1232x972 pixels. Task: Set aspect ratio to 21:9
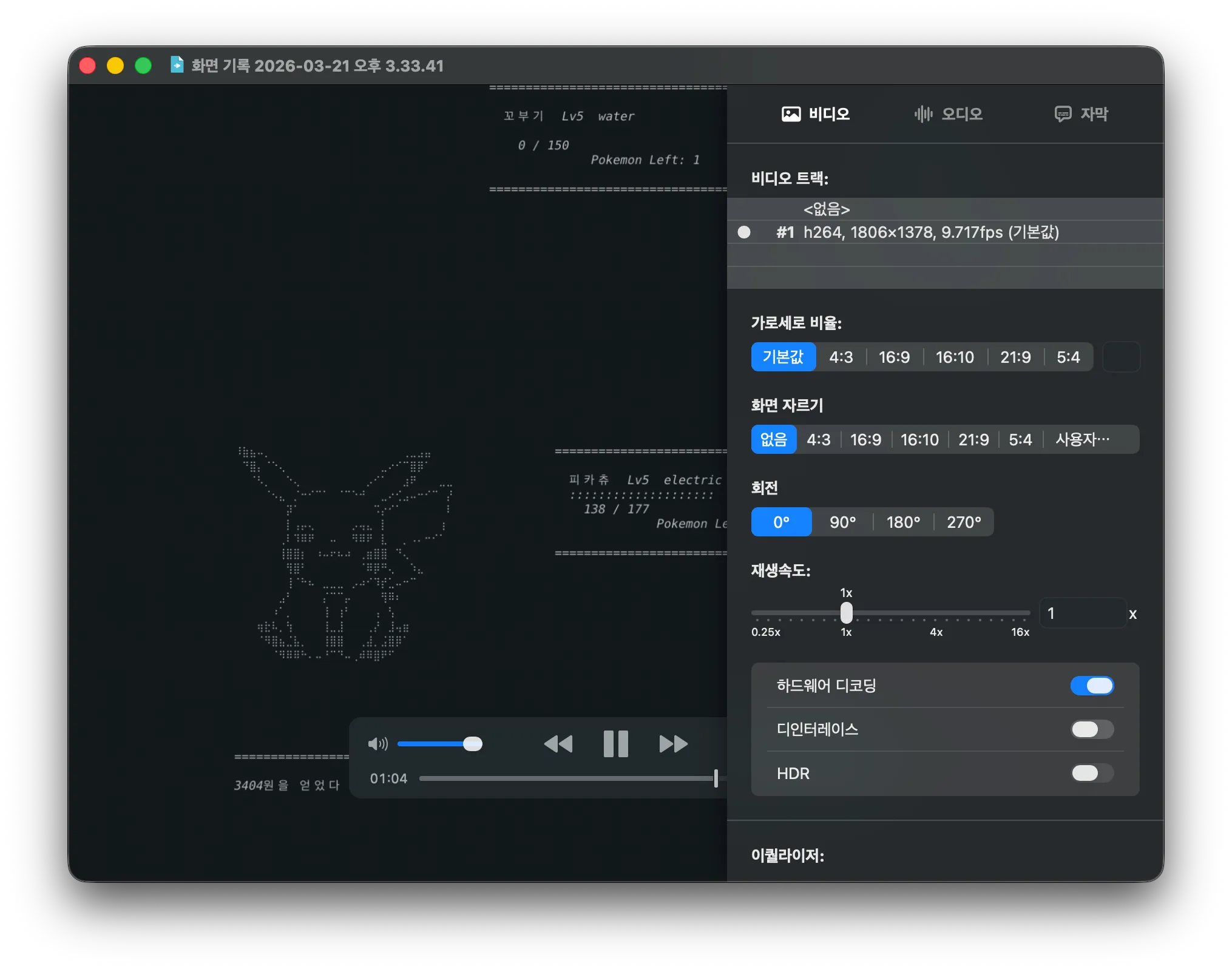coord(1015,357)
